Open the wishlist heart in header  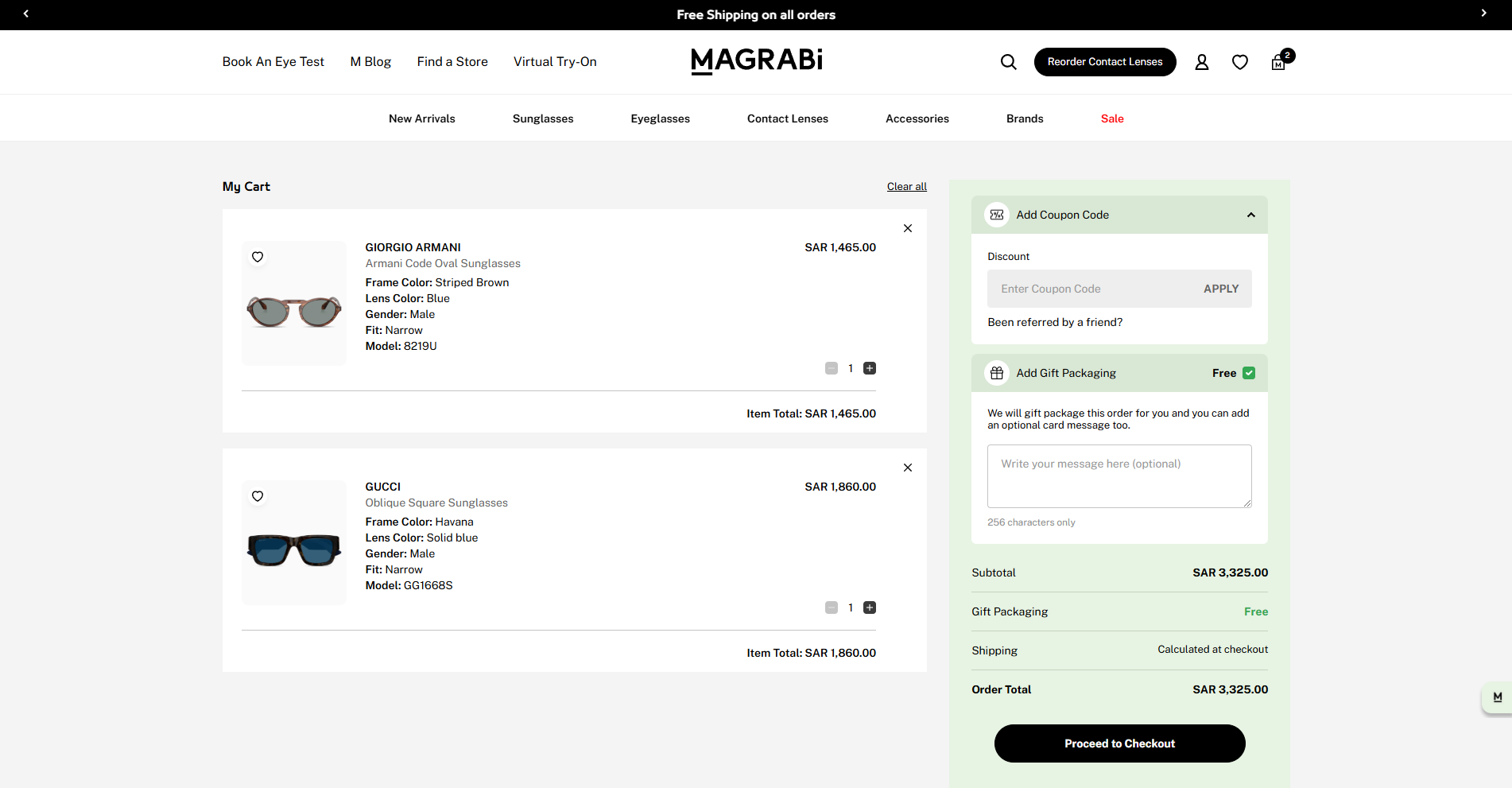tap(1239, 62)
